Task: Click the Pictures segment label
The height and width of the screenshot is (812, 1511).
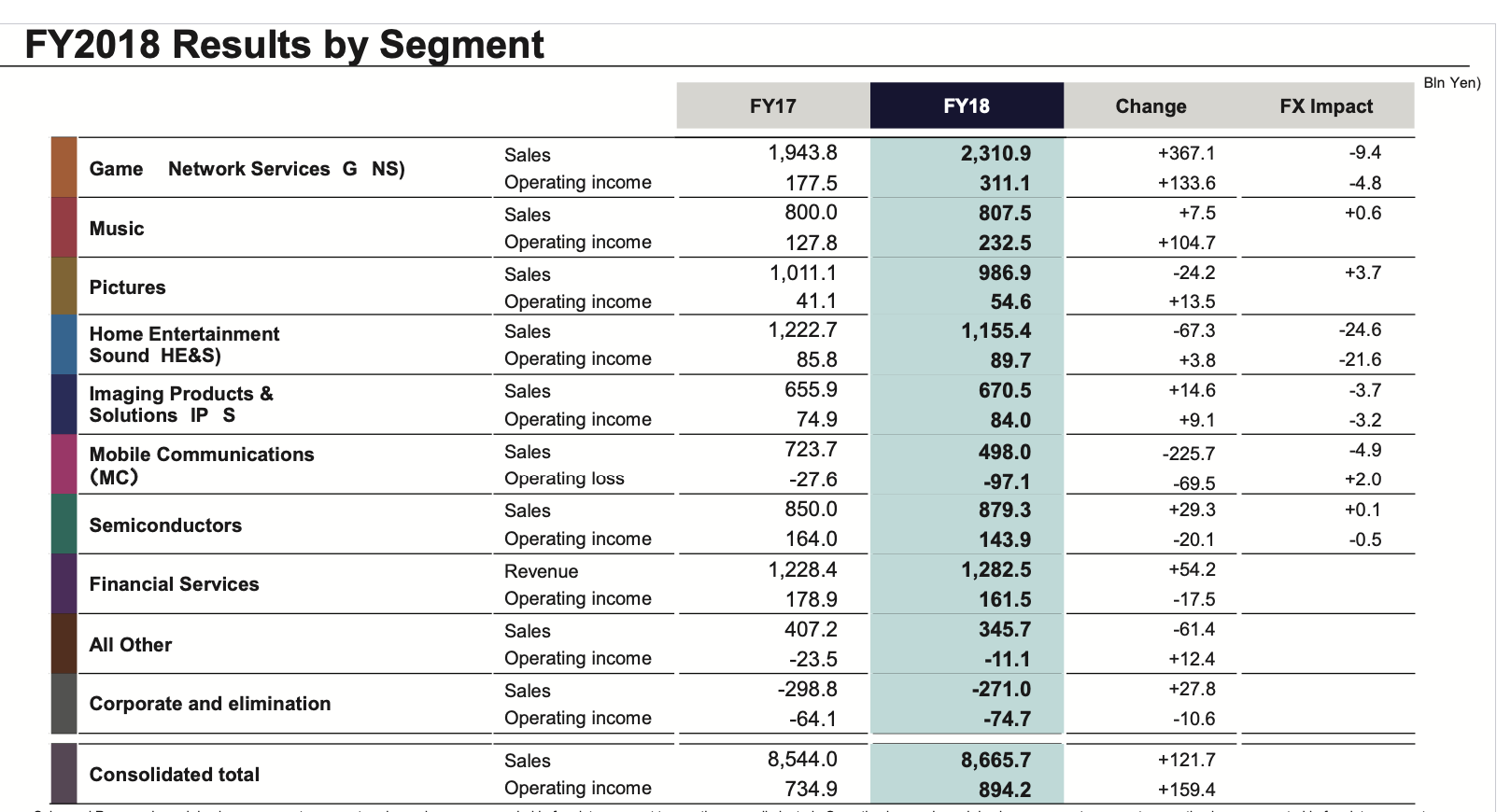Action: pos(128,287)
